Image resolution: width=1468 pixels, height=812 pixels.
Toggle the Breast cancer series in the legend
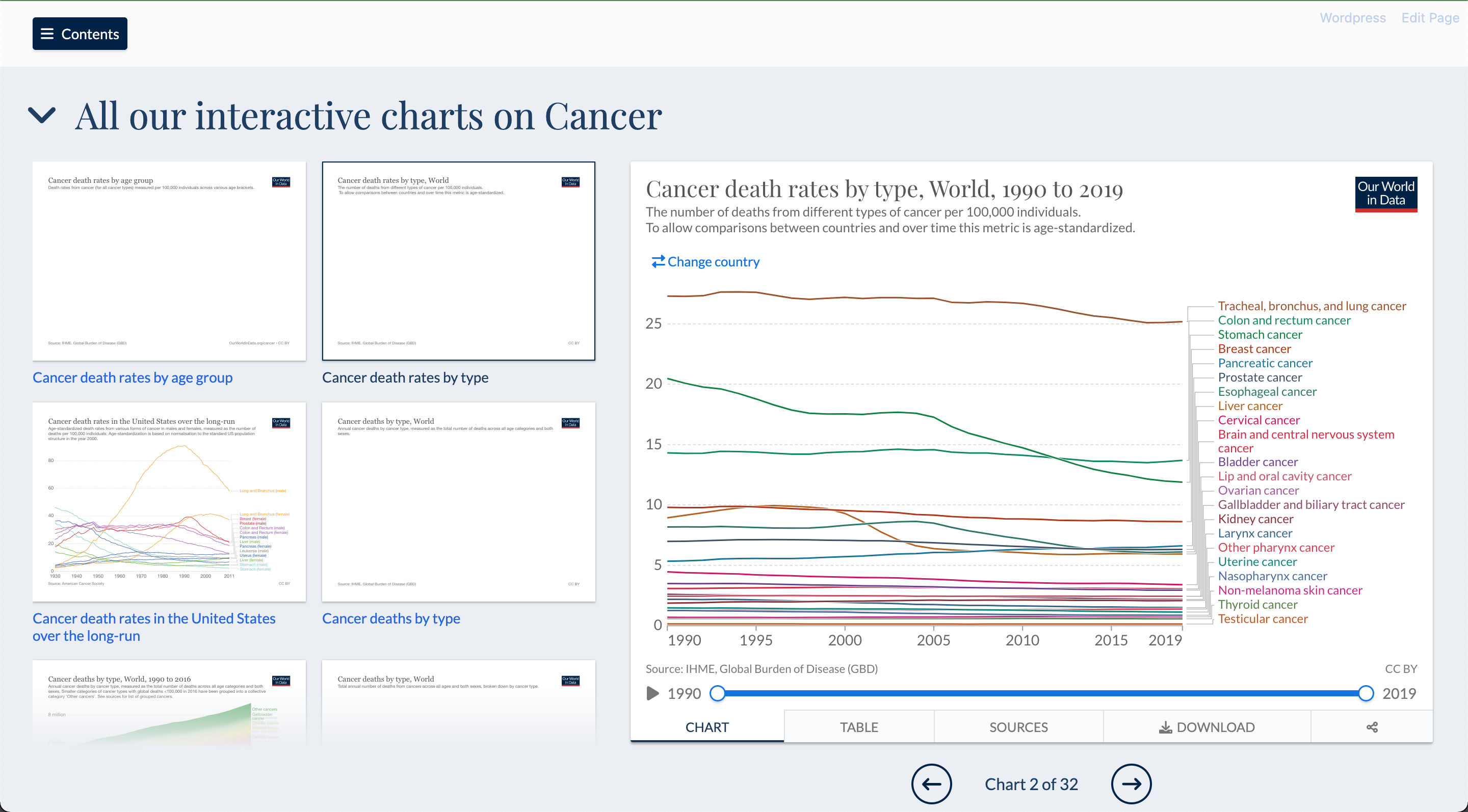[1254, 348]
